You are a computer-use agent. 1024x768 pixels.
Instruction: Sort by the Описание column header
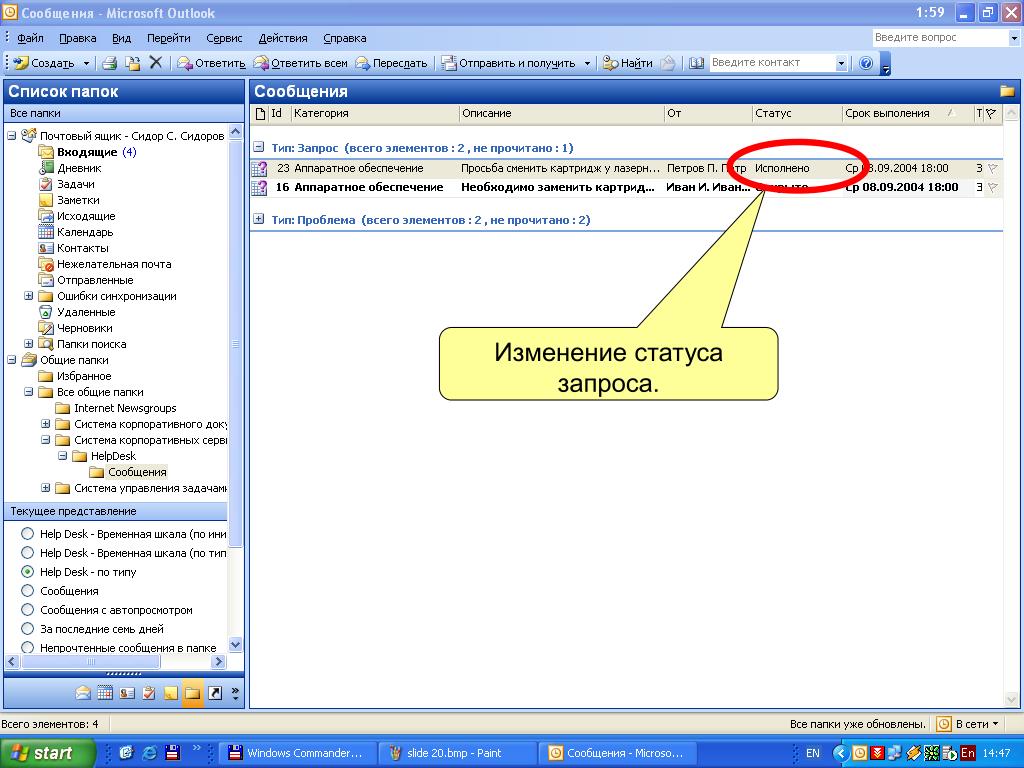562,114
